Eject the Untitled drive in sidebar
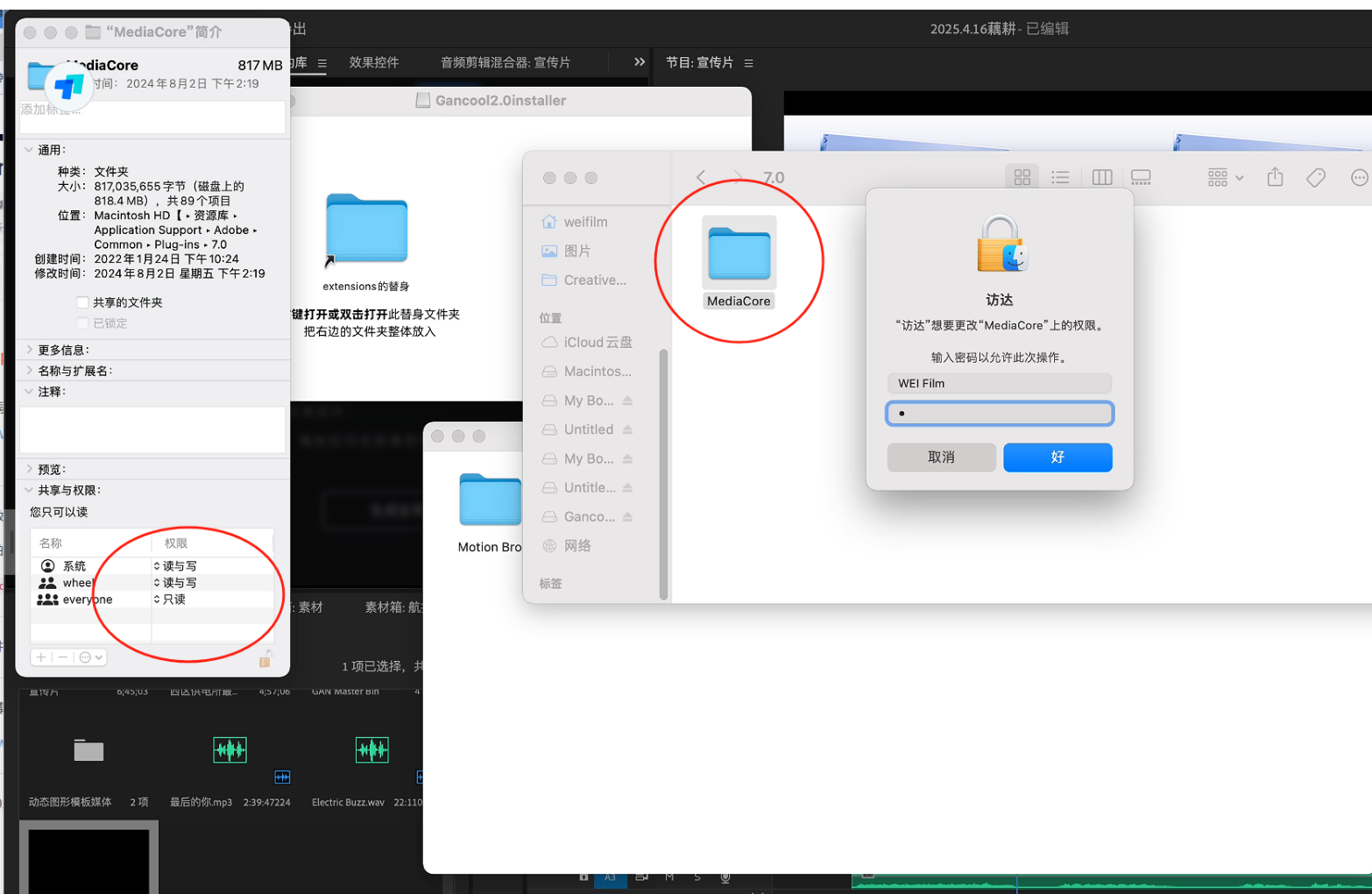Screen dimensions: 1372x894 coord(627,429)
